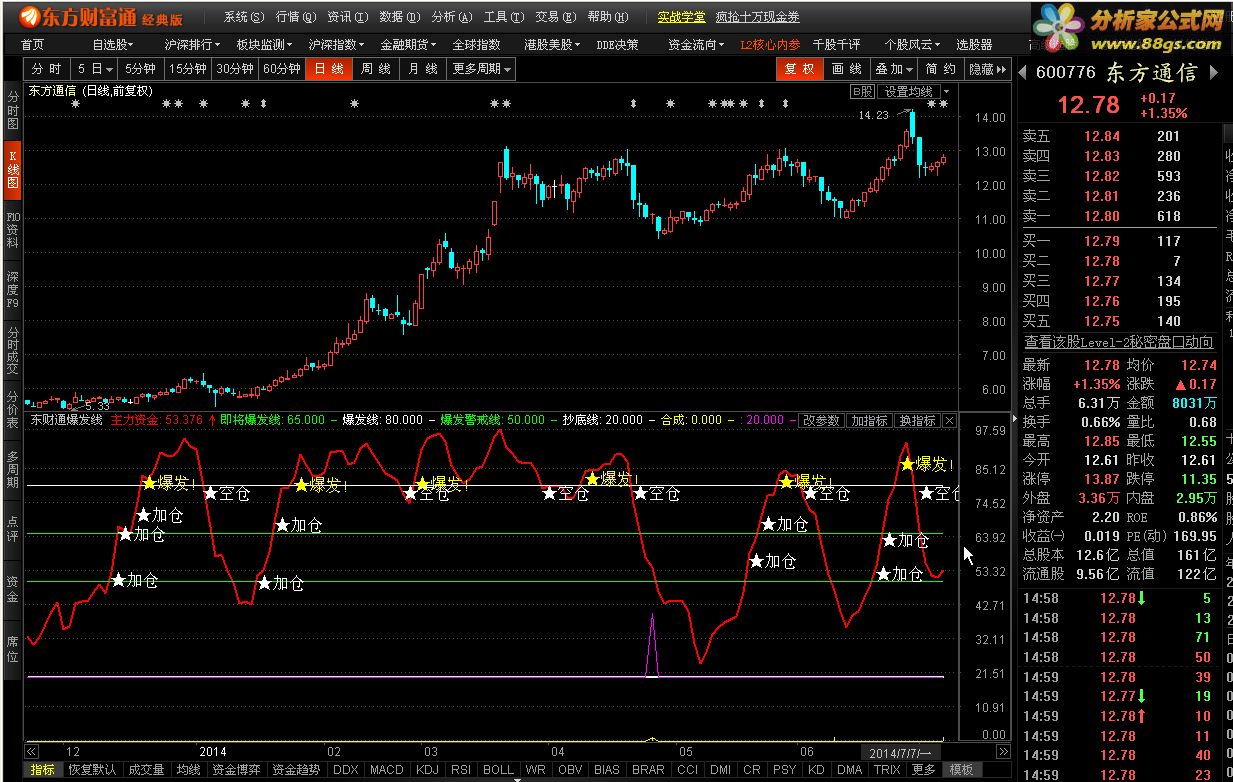Show the previous stock using left arrow

coord(1023,72)
